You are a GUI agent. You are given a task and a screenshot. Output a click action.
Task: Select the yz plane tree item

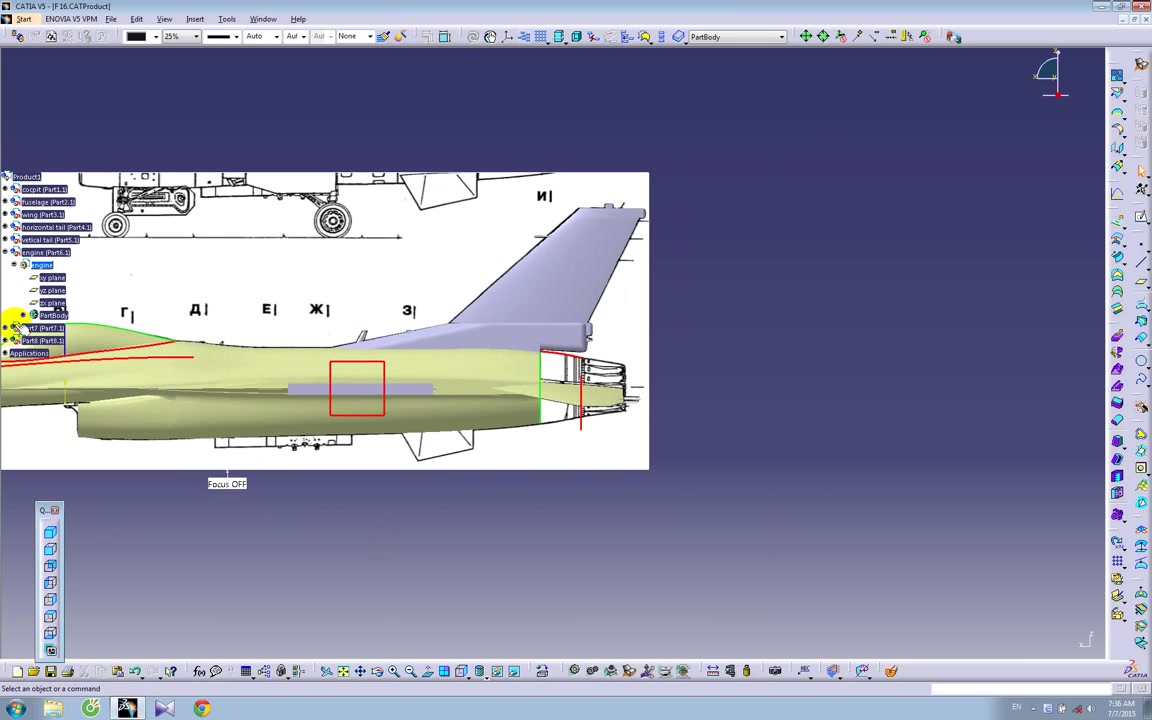point(53,290)
